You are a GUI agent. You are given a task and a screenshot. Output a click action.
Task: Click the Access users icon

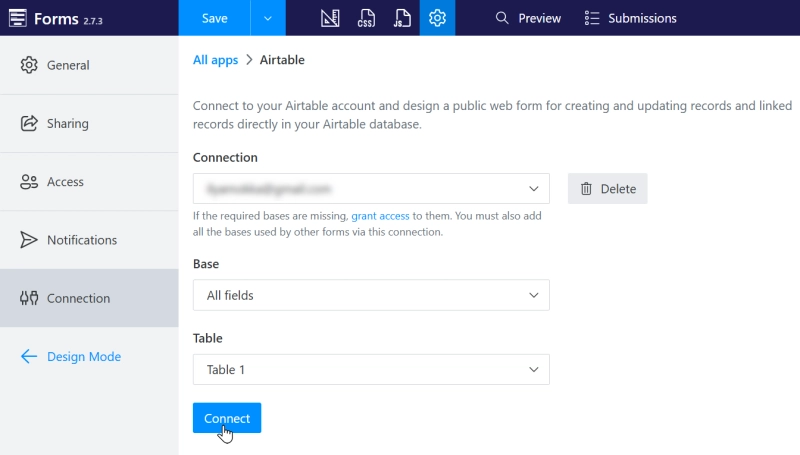tap(29, 182)
